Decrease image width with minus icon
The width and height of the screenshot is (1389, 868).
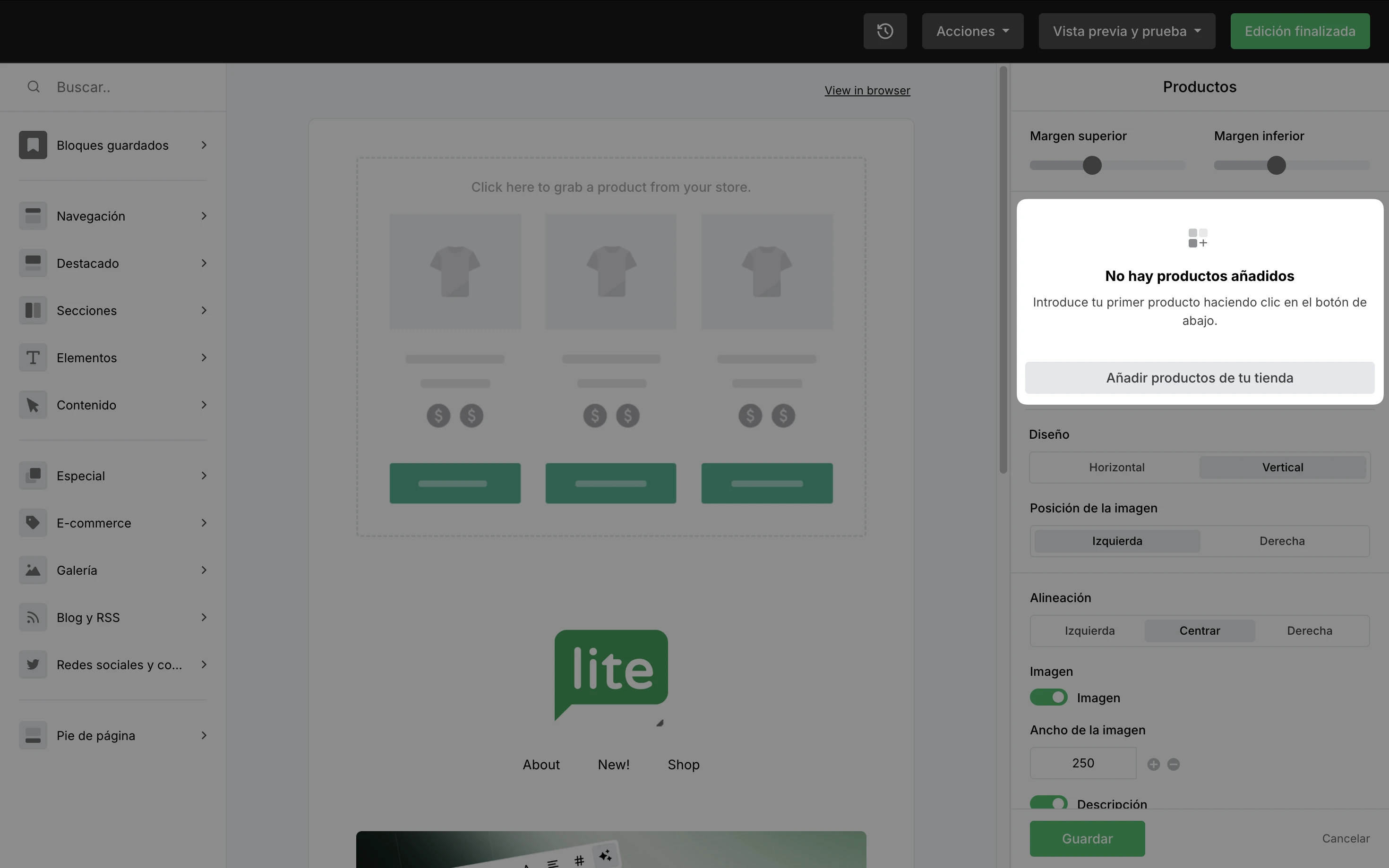1174,764
